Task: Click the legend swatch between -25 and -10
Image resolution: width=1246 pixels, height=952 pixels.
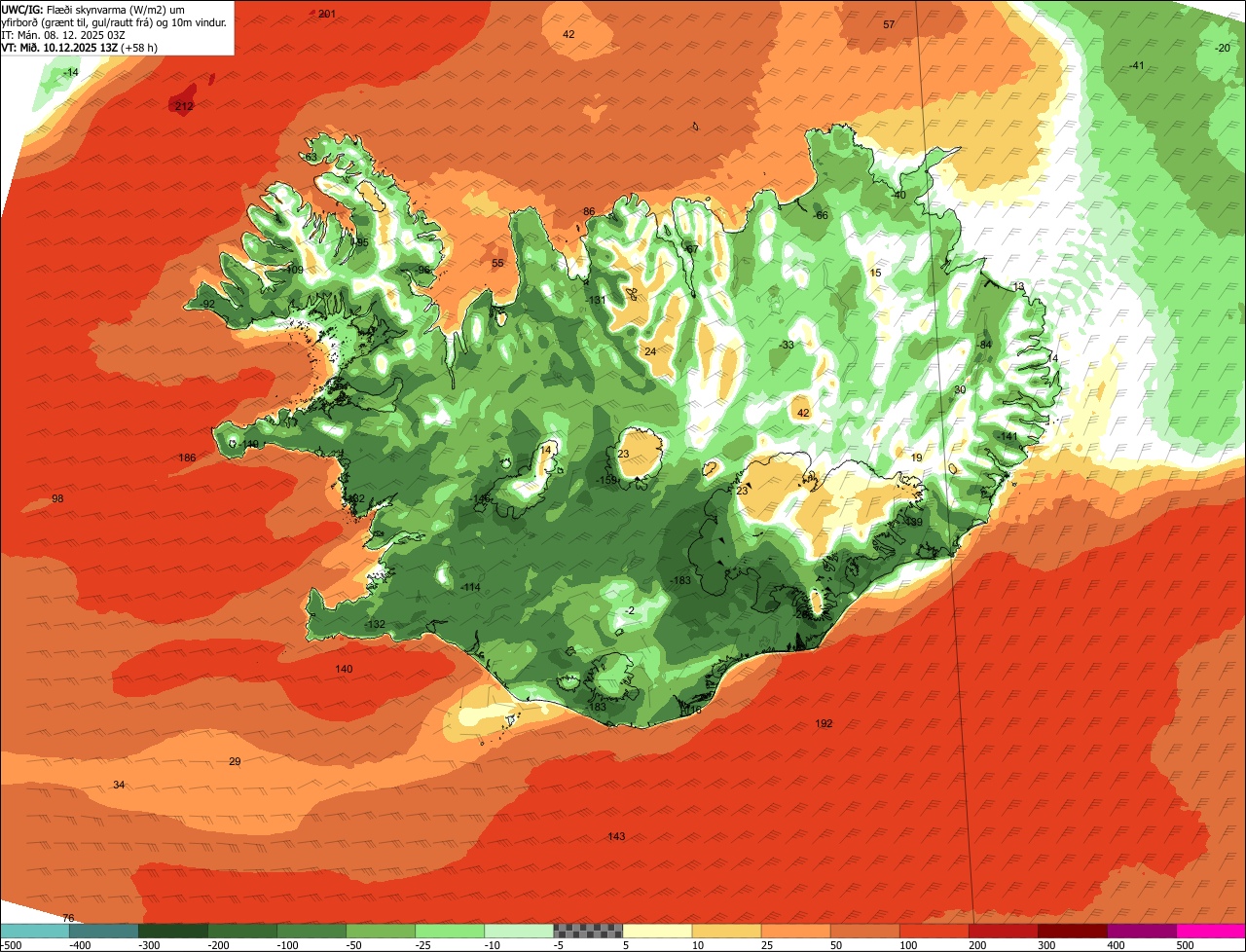Action: tap(450, 931)
